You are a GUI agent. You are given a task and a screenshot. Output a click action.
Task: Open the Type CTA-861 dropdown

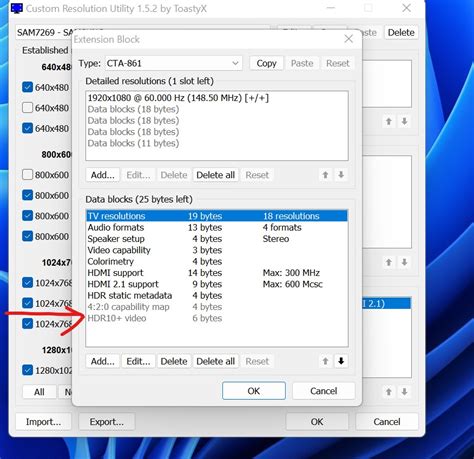coord(174,63)
